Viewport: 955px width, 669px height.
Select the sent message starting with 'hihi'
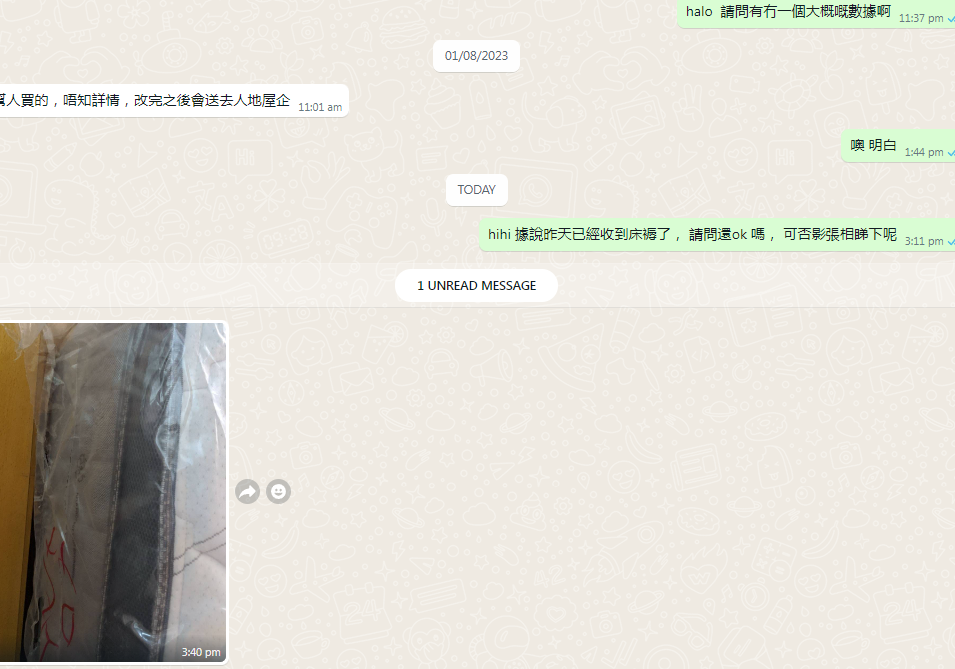[x=717, y=235]
